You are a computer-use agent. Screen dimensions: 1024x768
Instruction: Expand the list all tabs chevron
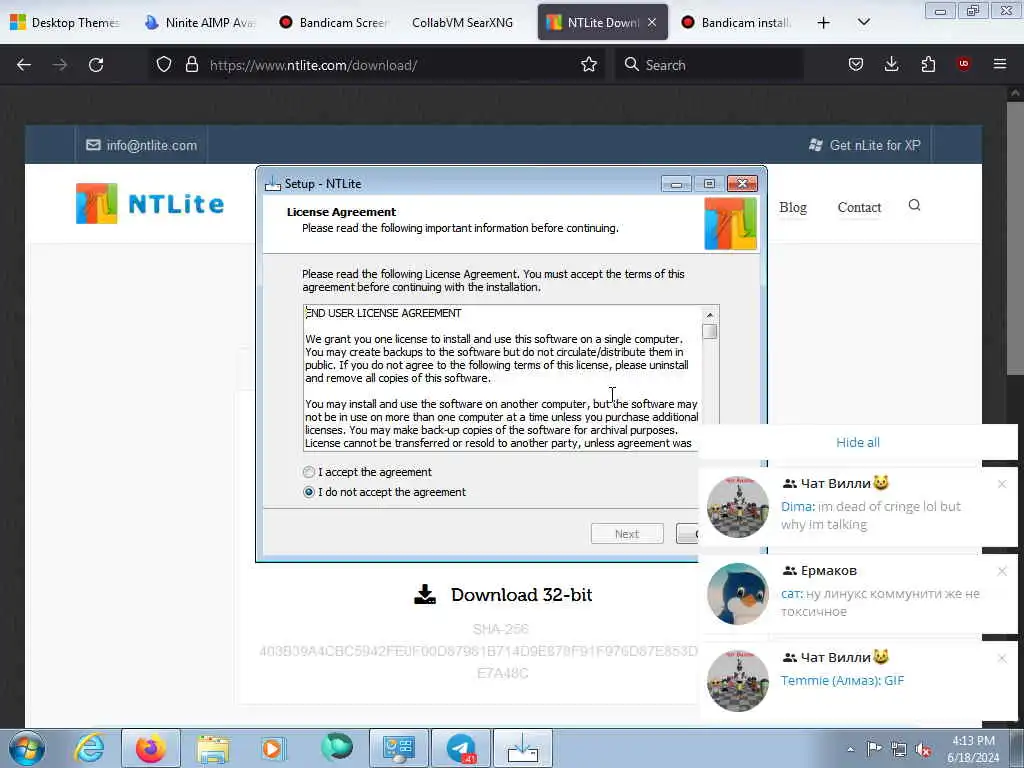pyautogui.click(x=864, y=22)
